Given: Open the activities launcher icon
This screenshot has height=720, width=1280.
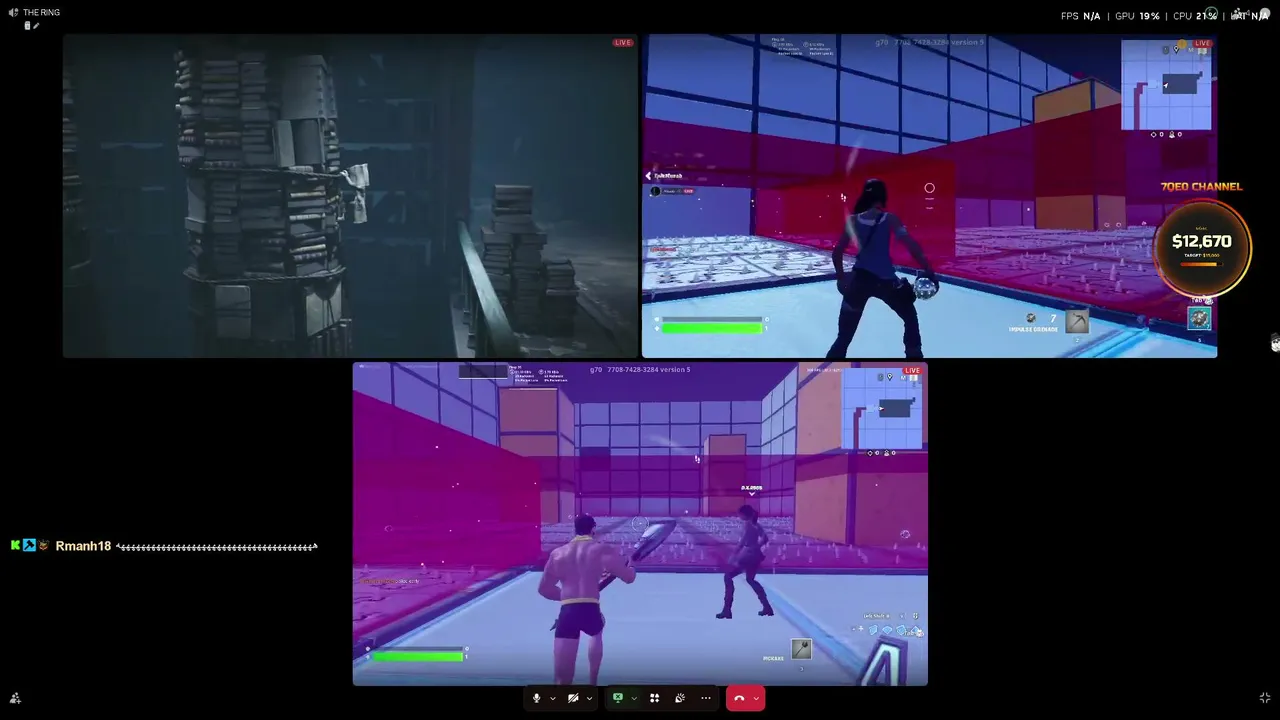Looking at the screenshot, I should [x=655, y=698].
